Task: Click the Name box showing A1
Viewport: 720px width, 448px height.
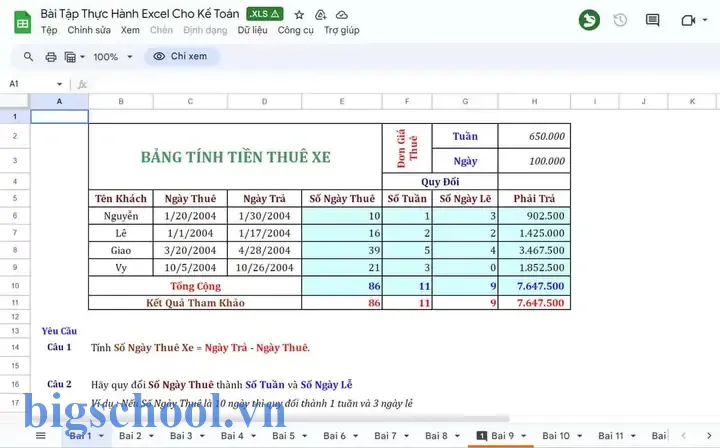Action: click(29, 84)
